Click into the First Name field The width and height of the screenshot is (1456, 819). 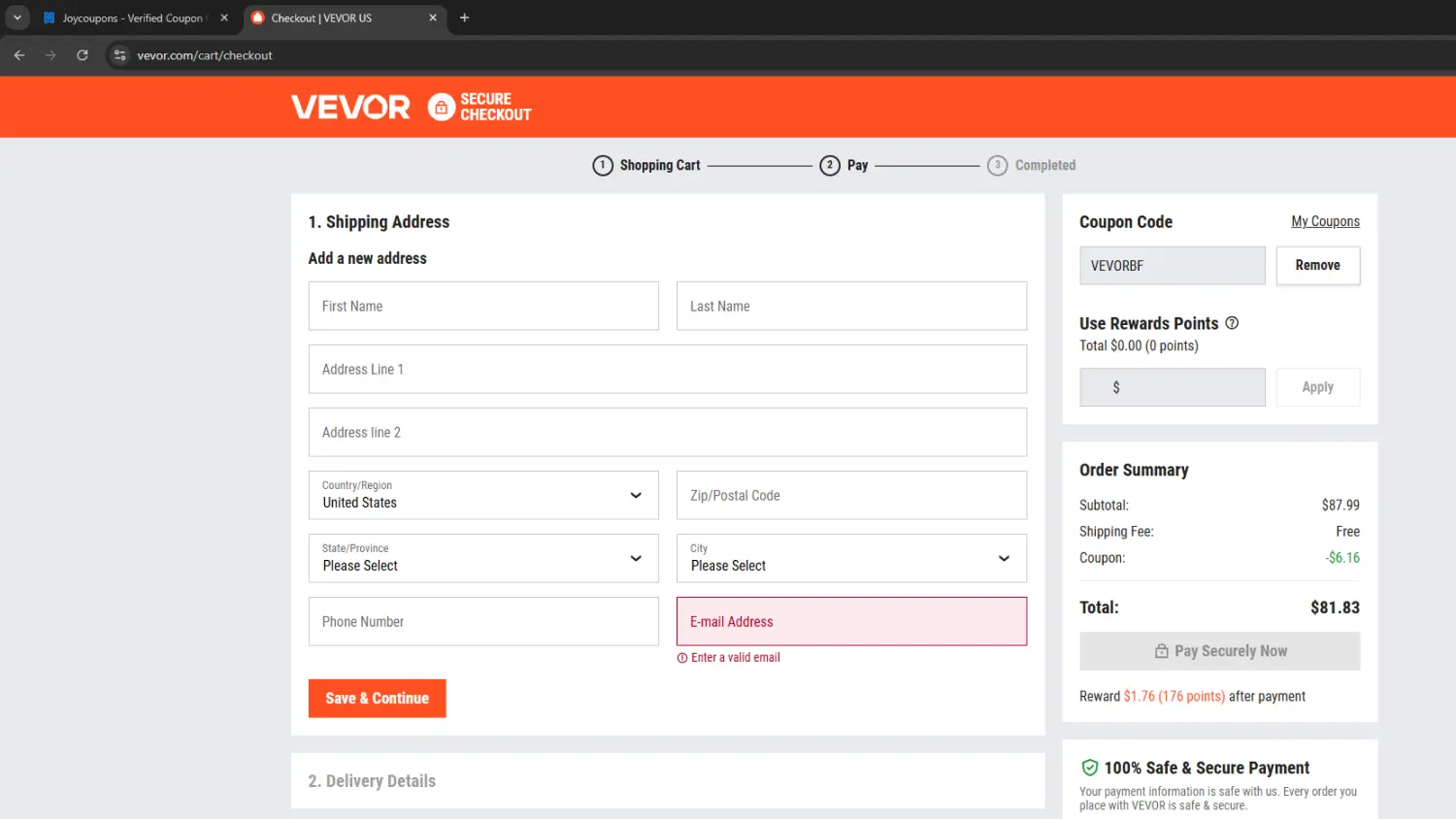pyautogui.click(x=483, y=306)
